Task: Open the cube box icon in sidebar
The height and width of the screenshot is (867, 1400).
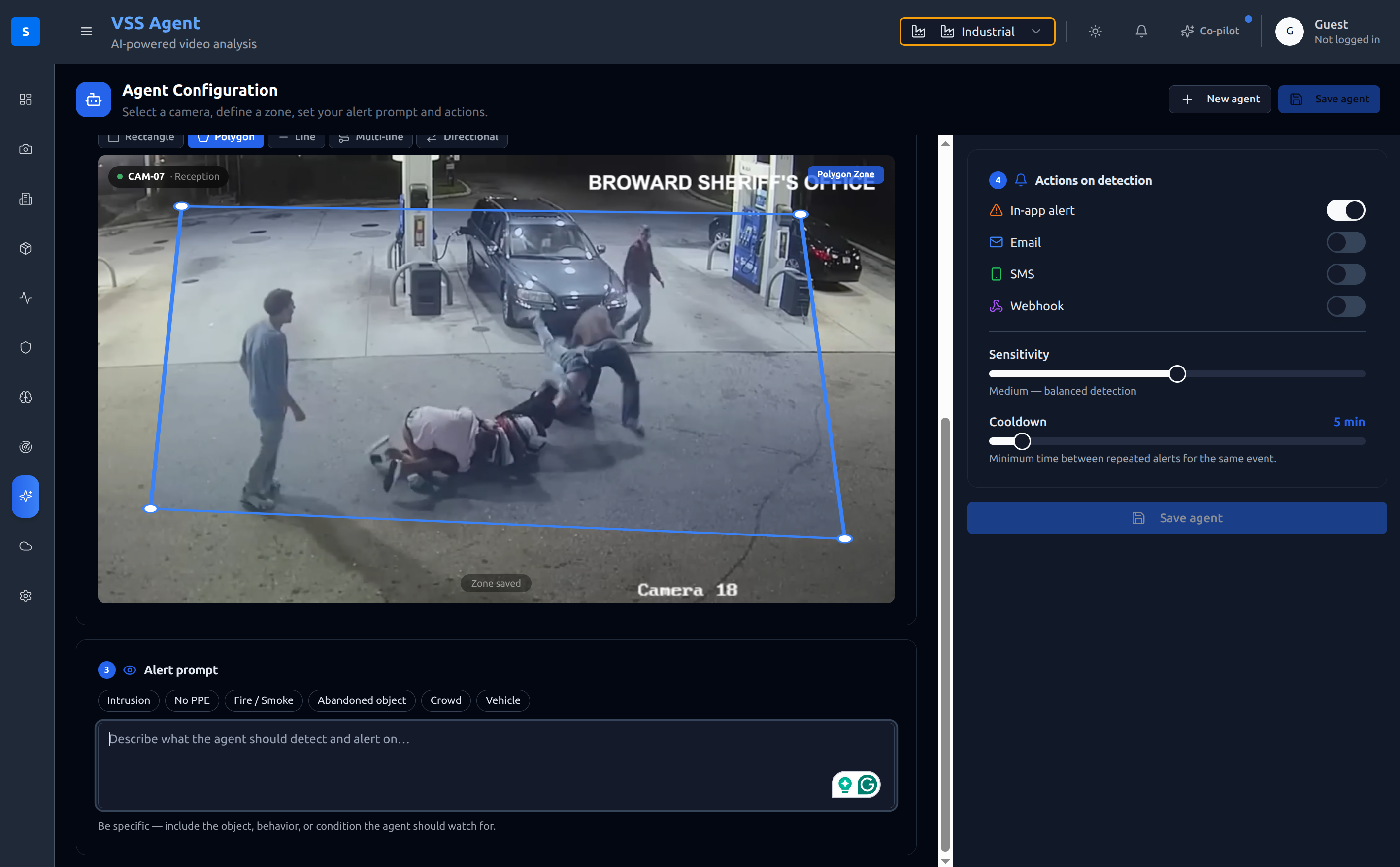Action: coord(25,248)
